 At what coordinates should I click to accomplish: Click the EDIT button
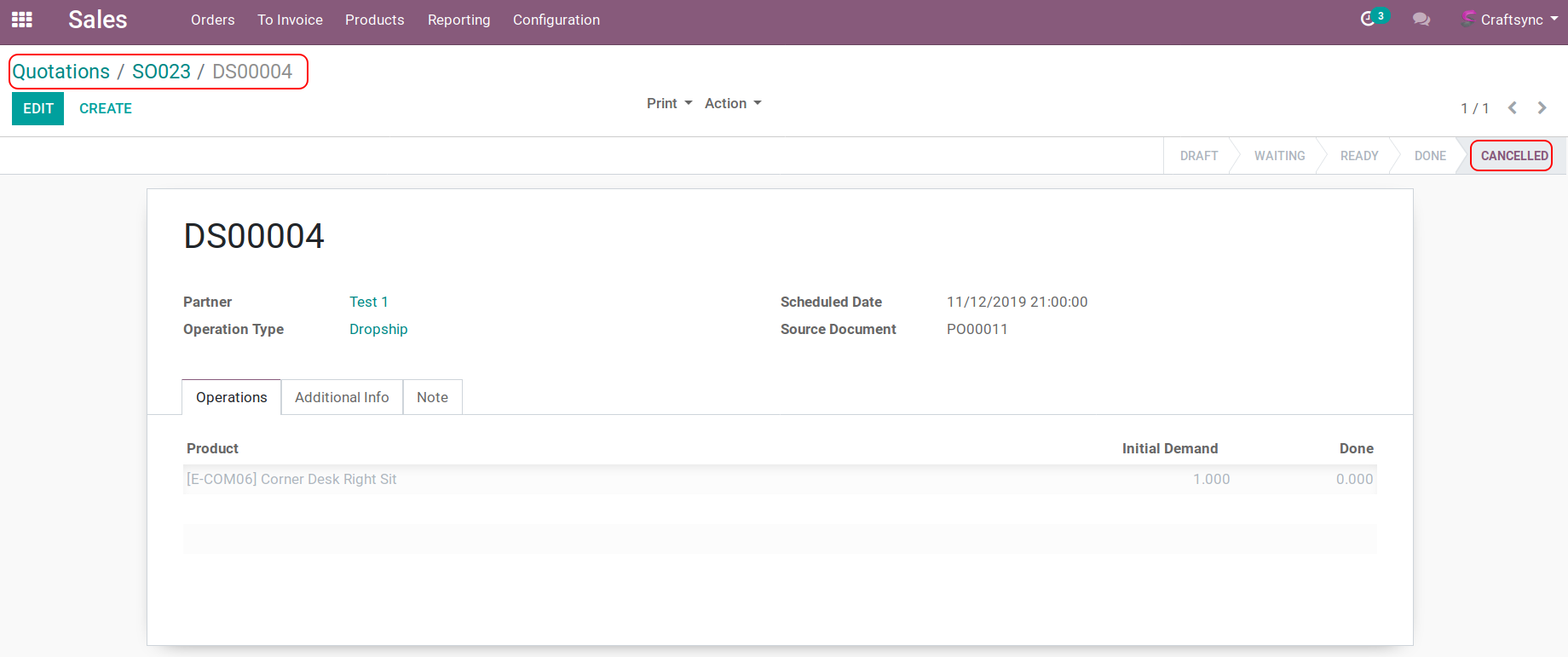pyautogui.click(x=37, y=108)
